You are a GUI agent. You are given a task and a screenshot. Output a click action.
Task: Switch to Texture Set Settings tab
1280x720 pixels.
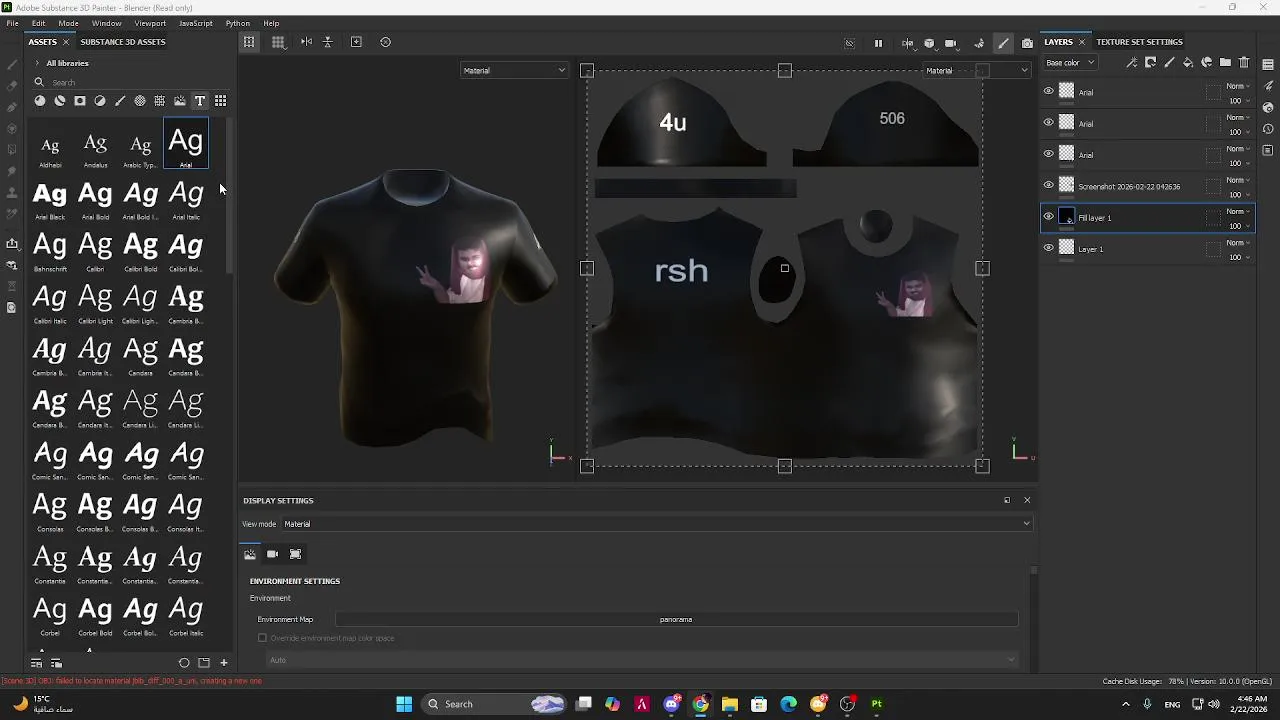click(1139, 42)
